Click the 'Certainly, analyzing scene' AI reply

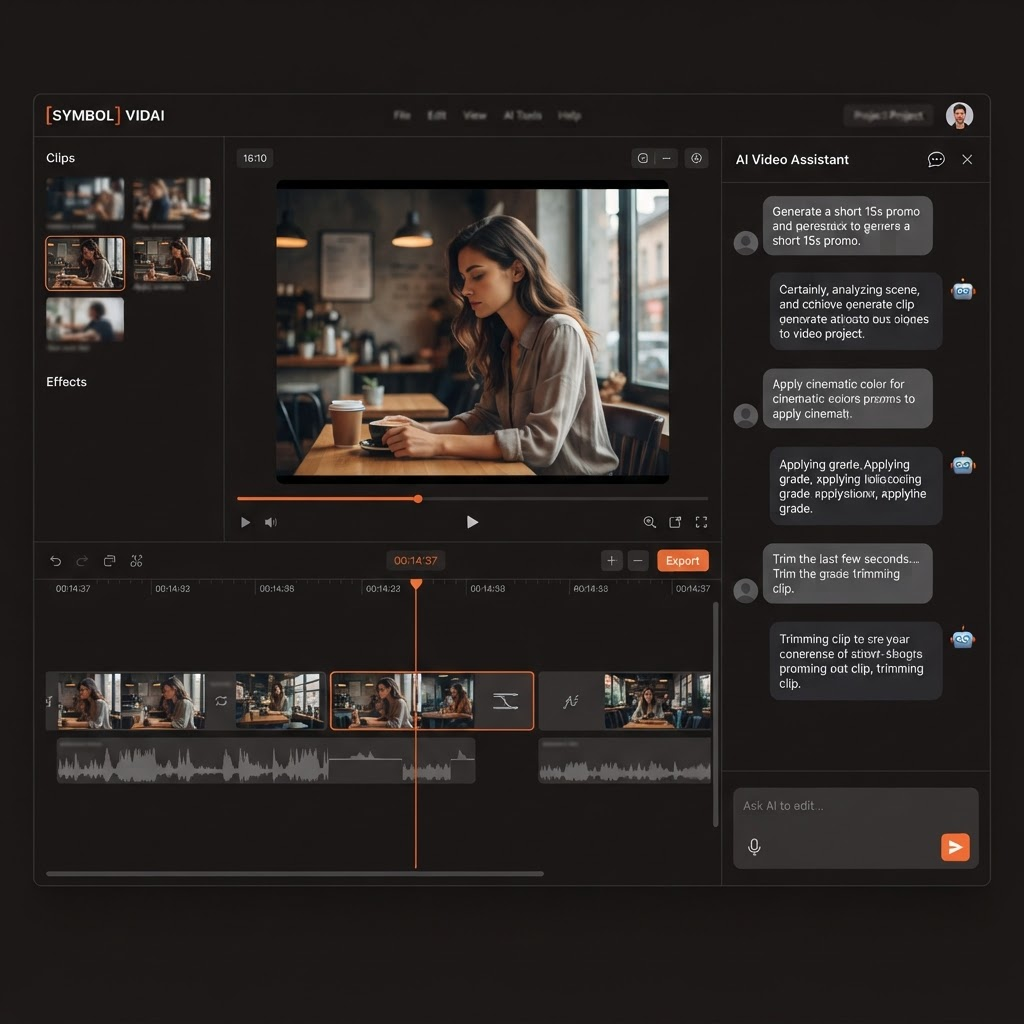pos(856,312)
